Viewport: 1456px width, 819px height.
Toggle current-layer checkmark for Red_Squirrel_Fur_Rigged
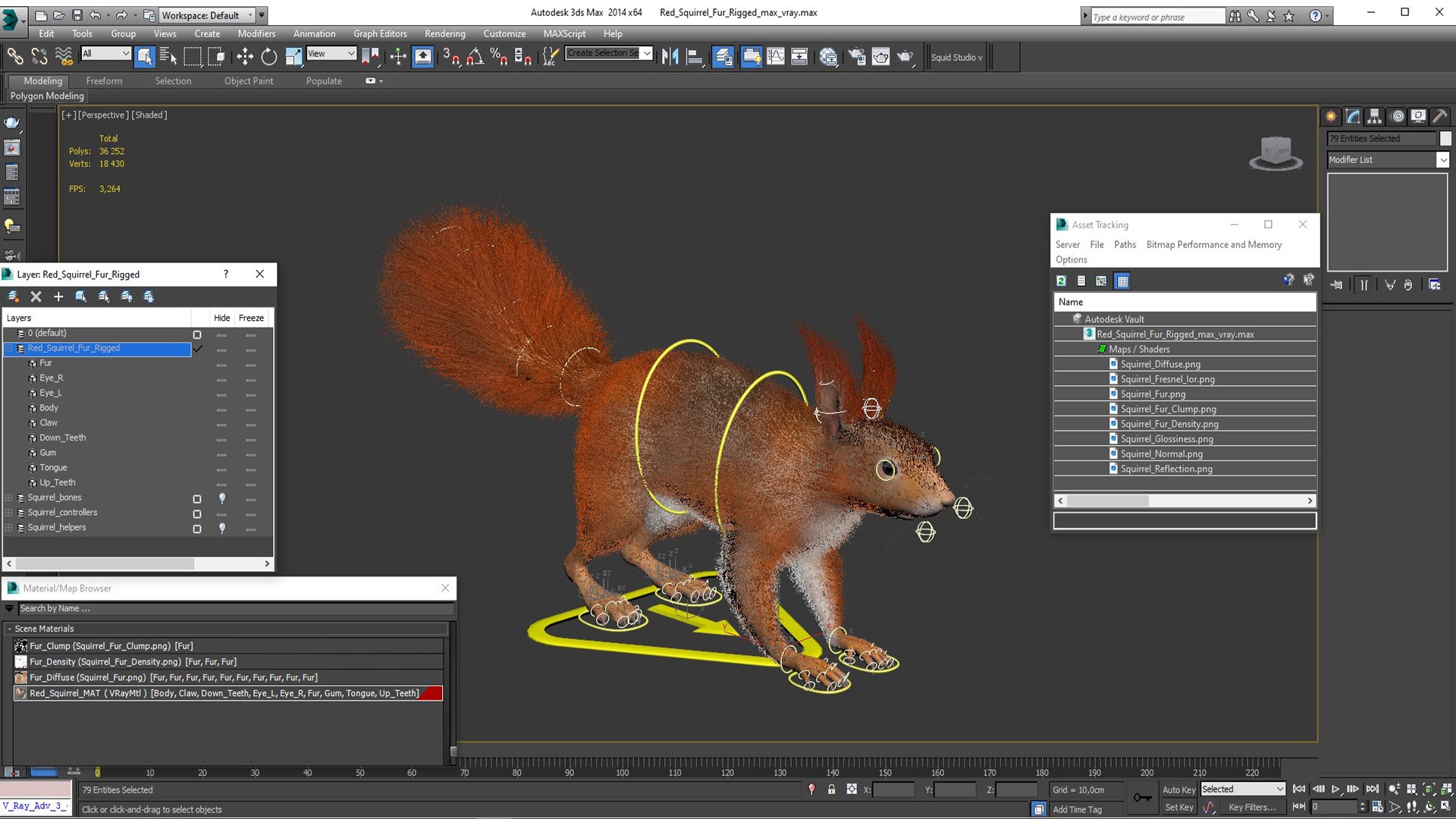pos(197,349)
